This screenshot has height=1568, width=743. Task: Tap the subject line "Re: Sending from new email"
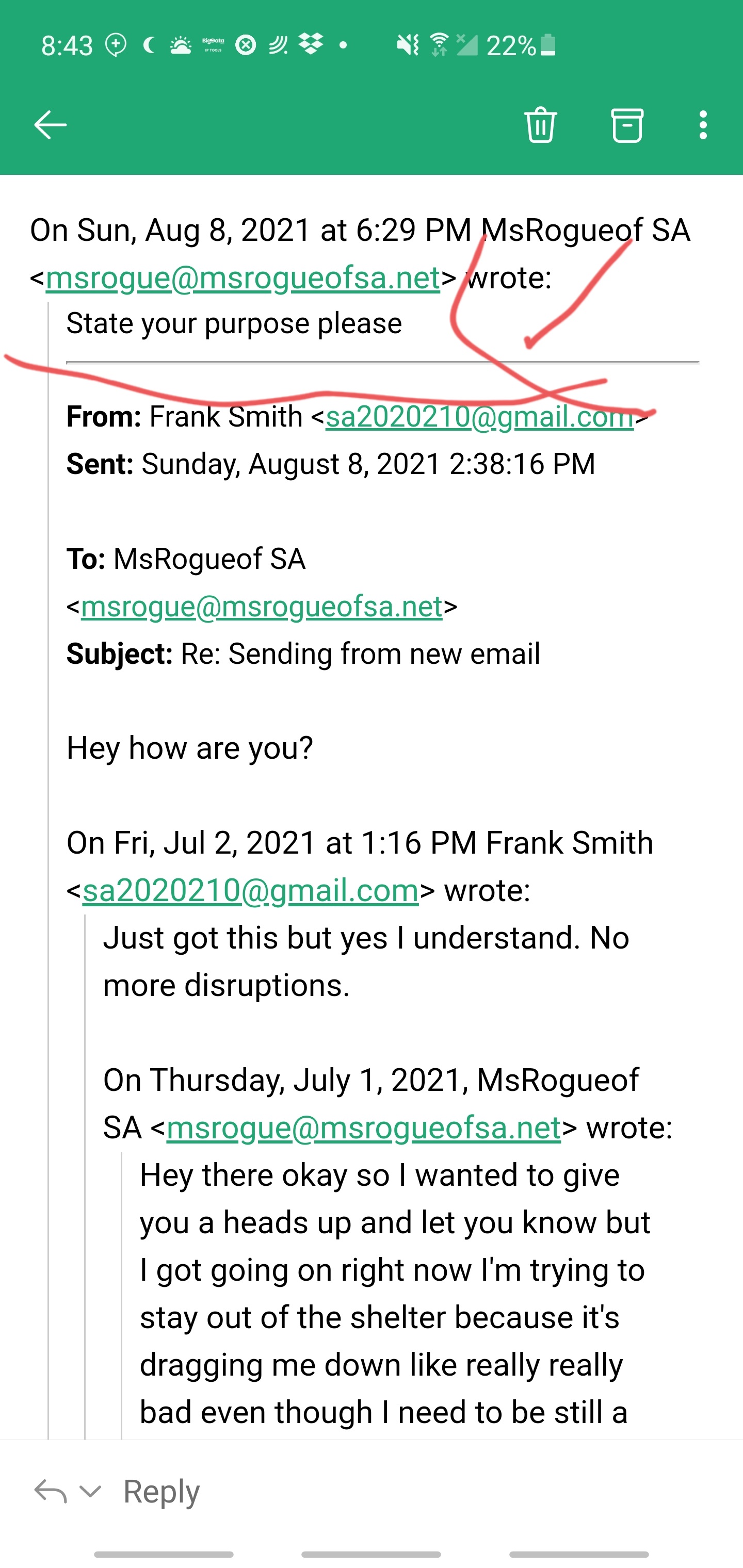pos(360,654)
